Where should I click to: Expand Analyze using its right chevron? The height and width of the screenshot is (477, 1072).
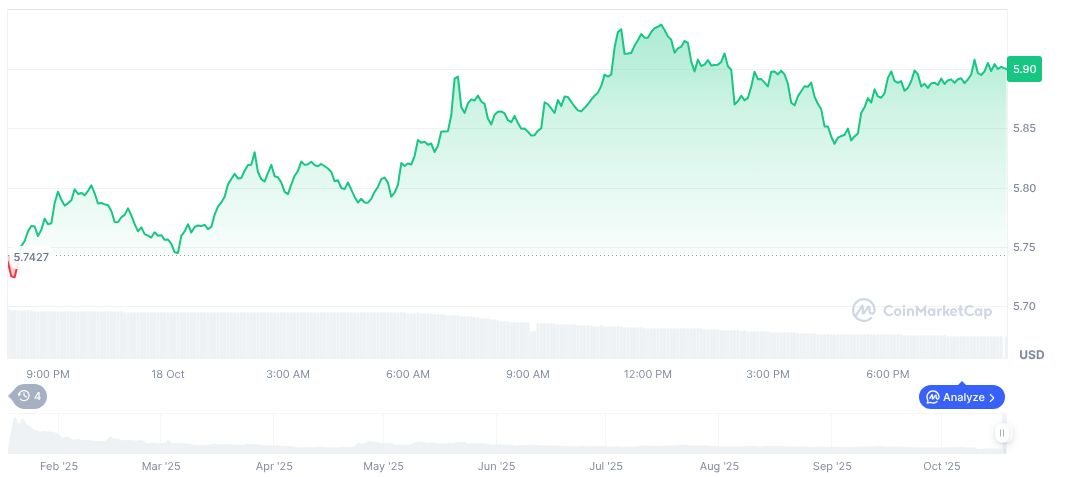click(992, 397)
